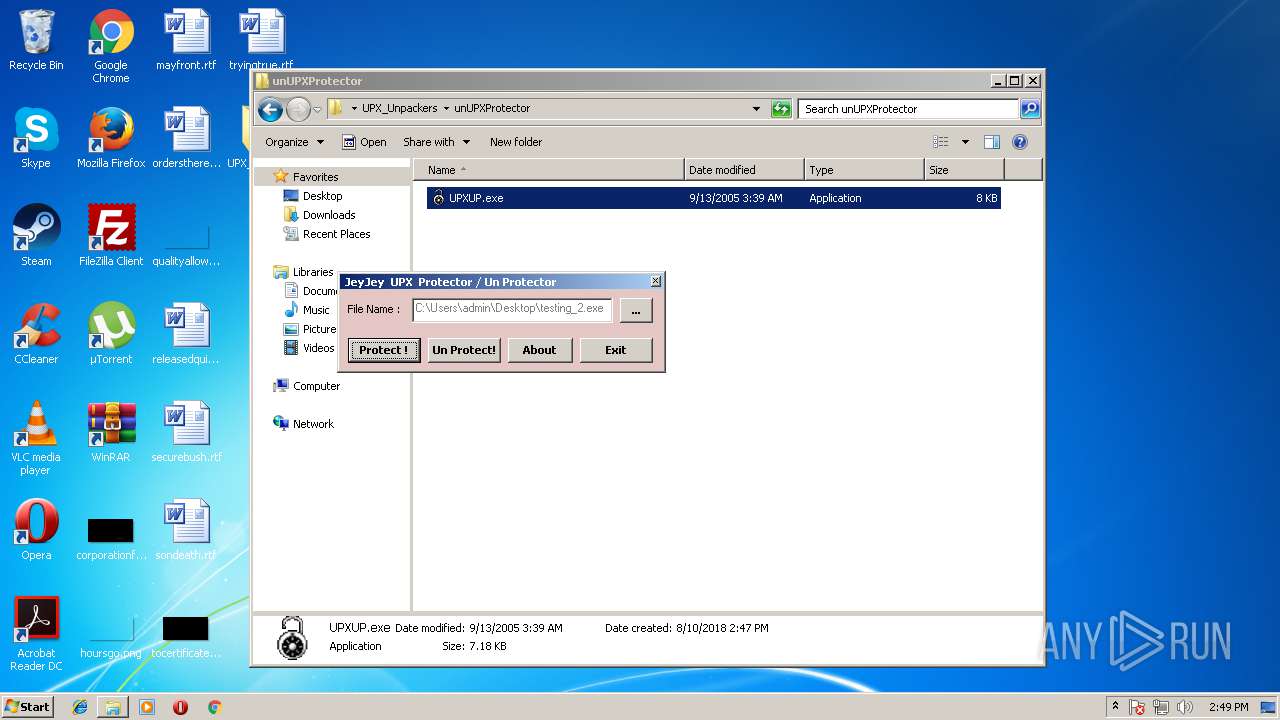1280x720 pixels.
Task: Open tryingtrue.rtf document icon
Action: [x=261, y=41]
